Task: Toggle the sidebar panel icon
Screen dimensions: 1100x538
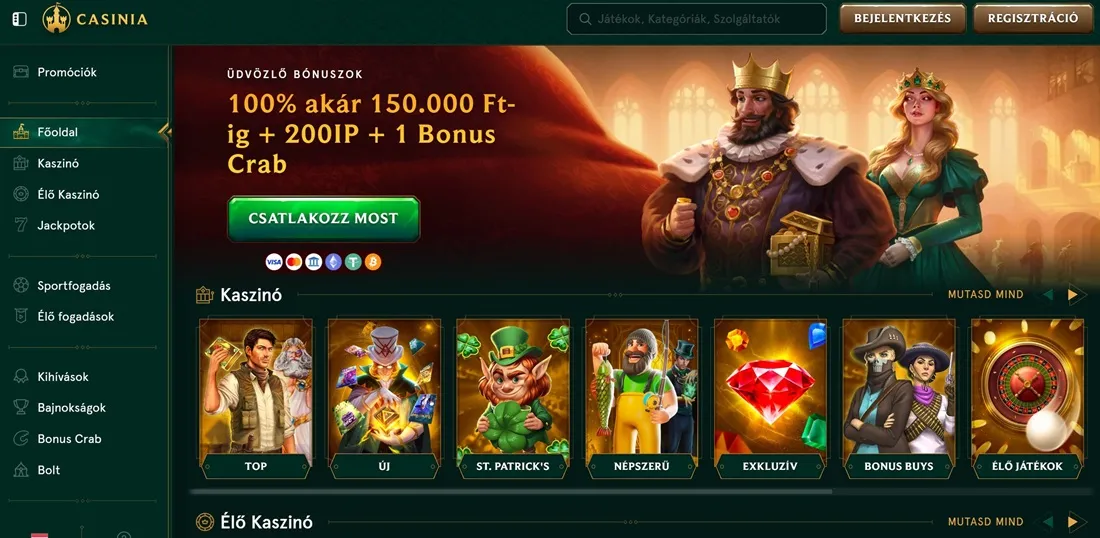Action: tap(20, 19)
